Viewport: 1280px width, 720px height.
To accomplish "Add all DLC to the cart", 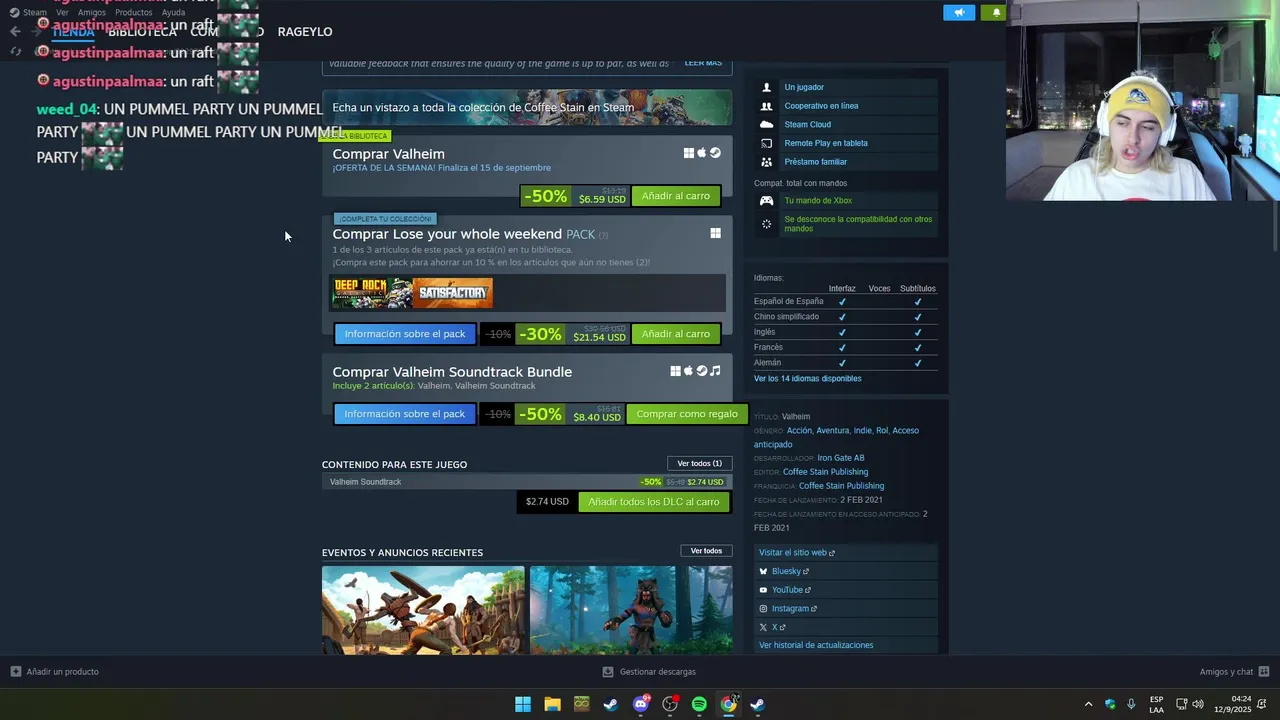I will [x=654, y=502].
